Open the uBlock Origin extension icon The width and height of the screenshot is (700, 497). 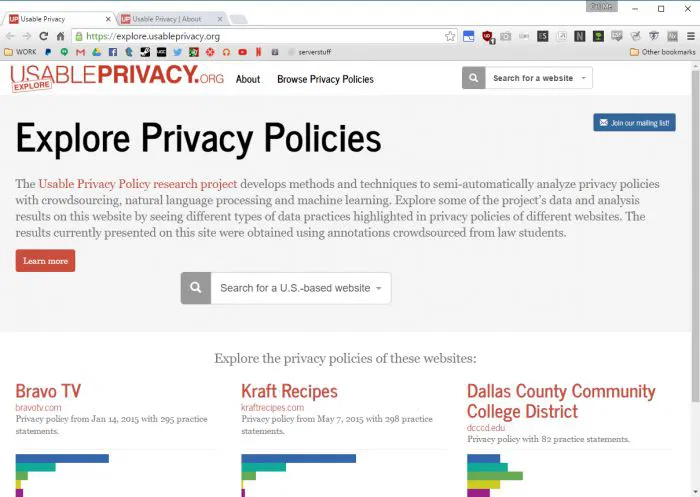[488, 37]
